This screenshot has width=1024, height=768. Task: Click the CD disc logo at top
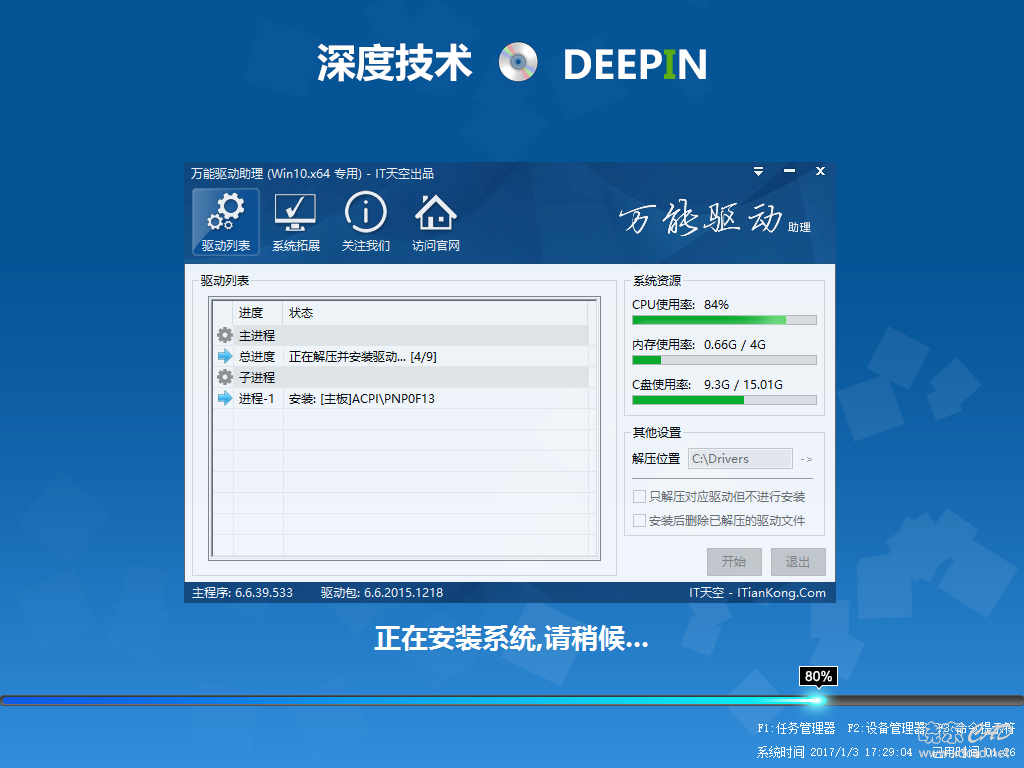coord(518,63)
